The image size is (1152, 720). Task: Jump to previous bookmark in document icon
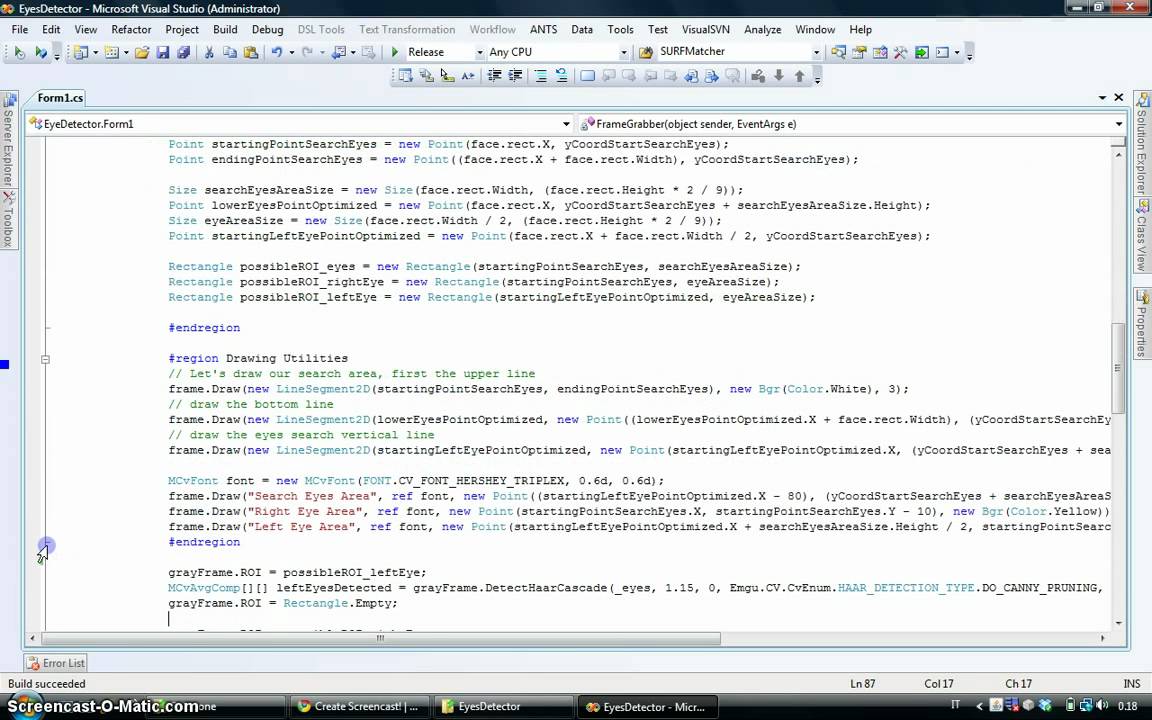tap(691, 75)
